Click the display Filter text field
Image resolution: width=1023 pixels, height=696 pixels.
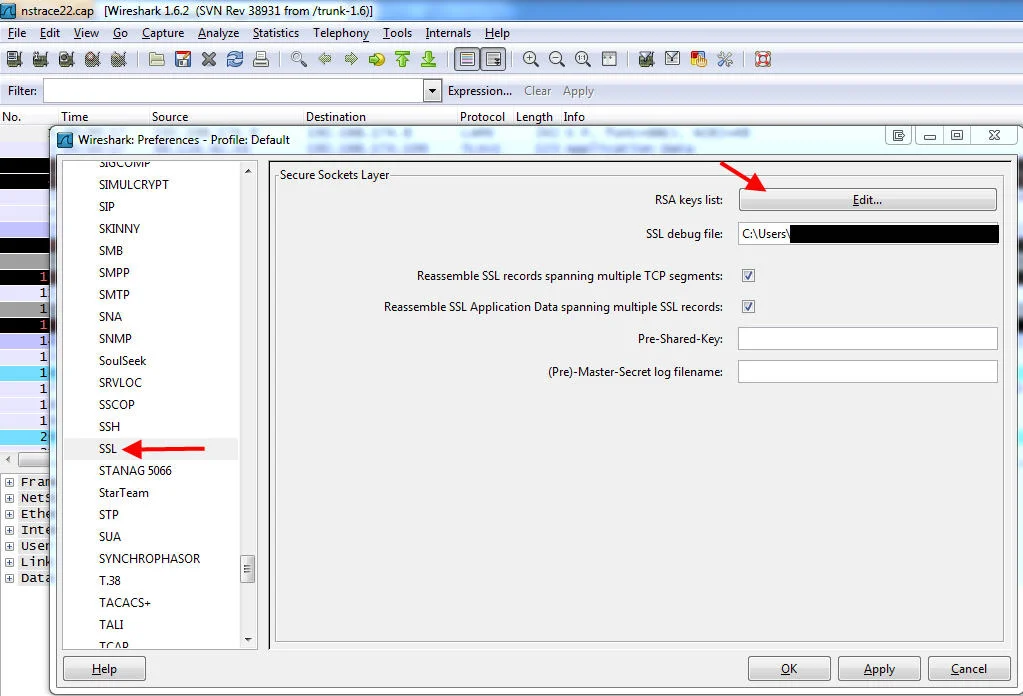[234, 91]
